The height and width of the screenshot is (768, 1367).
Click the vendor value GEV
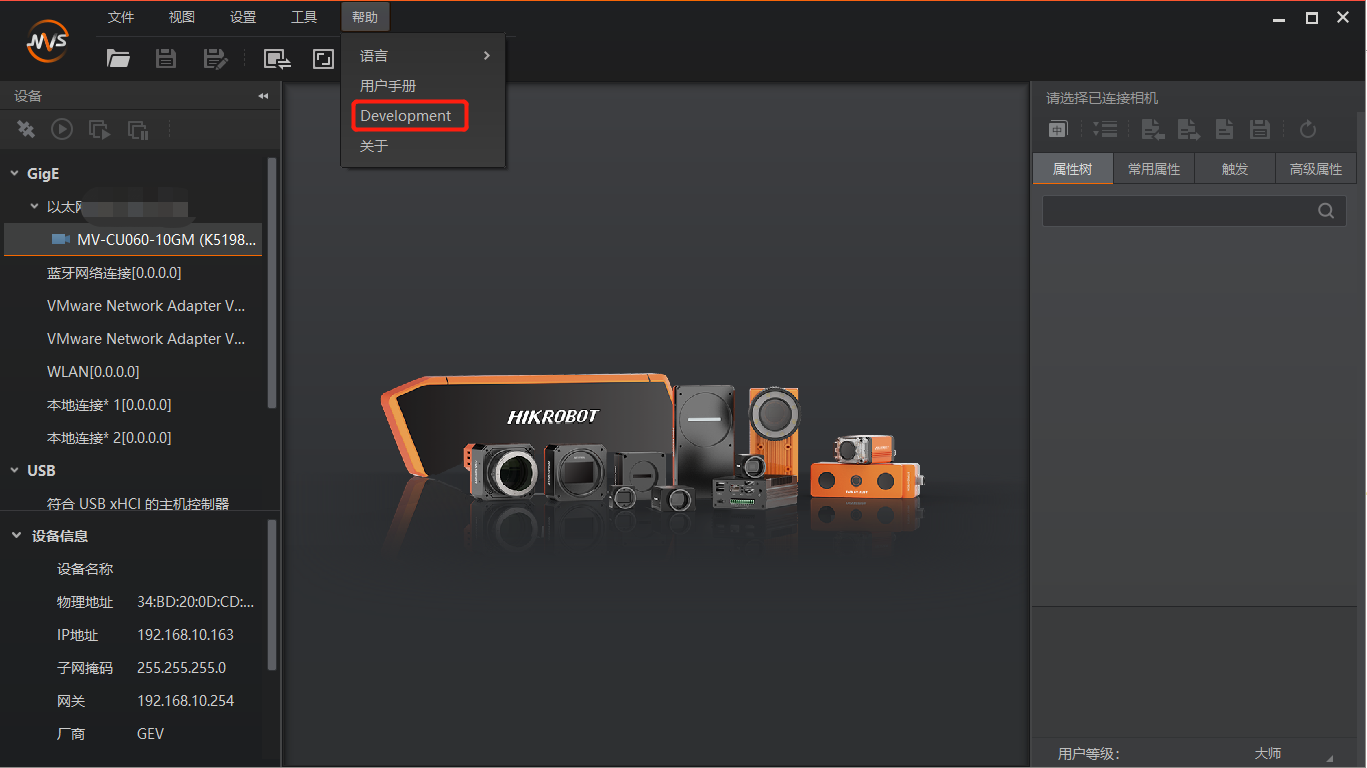point(150,734)
